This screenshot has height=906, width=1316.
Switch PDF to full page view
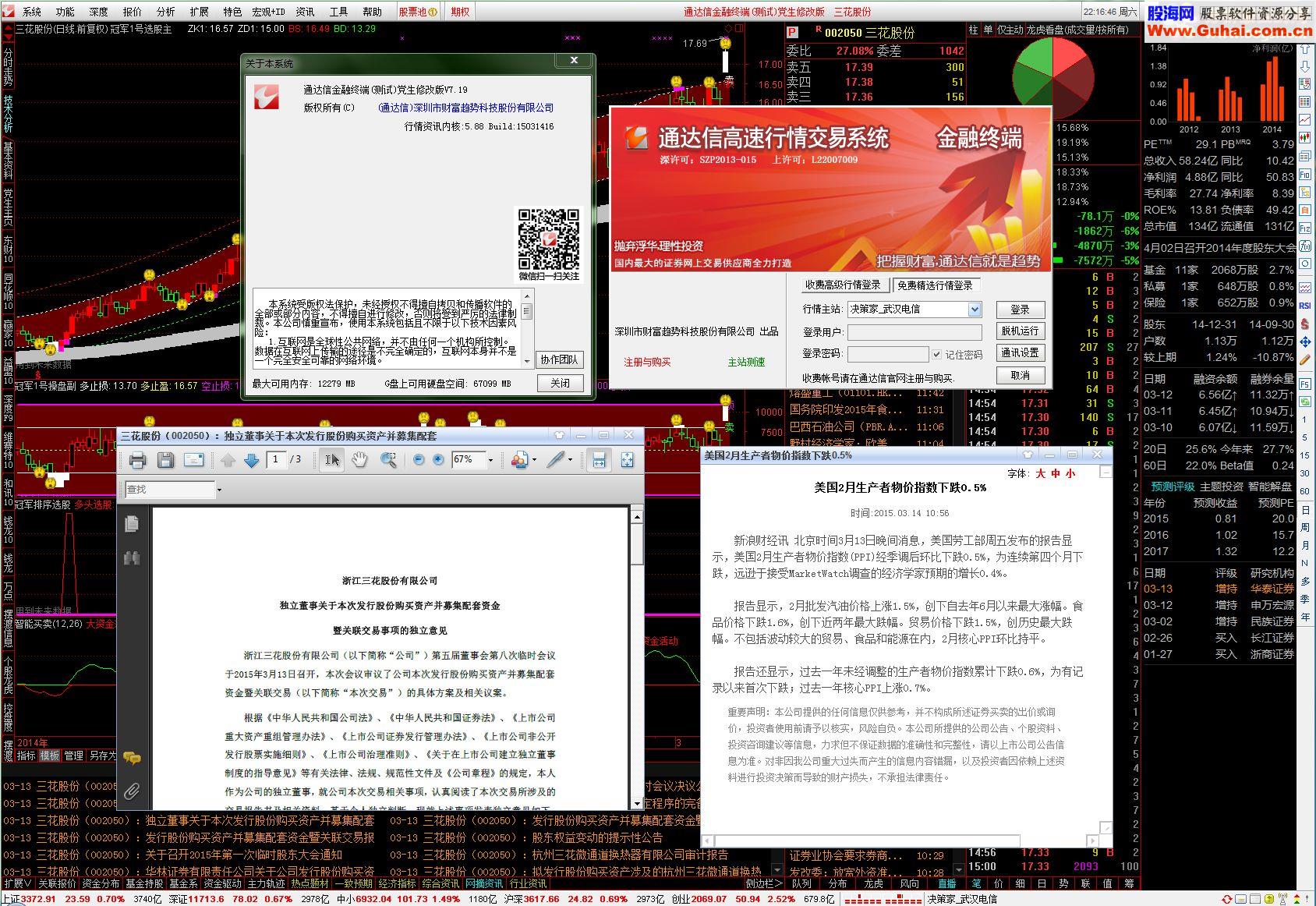coord(627,460)
